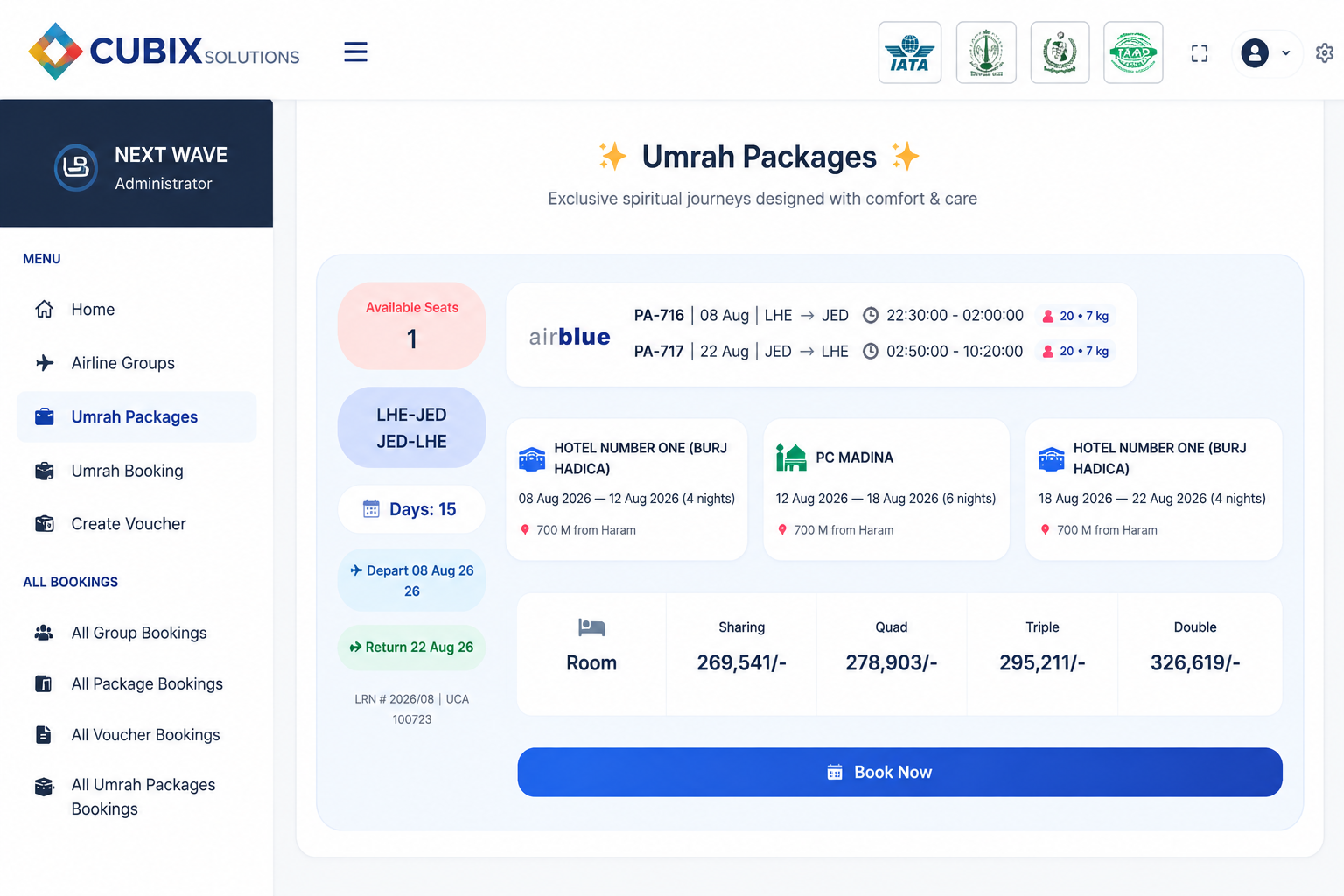
Task: Open All Package Bookings
Action: click(136, 683)
